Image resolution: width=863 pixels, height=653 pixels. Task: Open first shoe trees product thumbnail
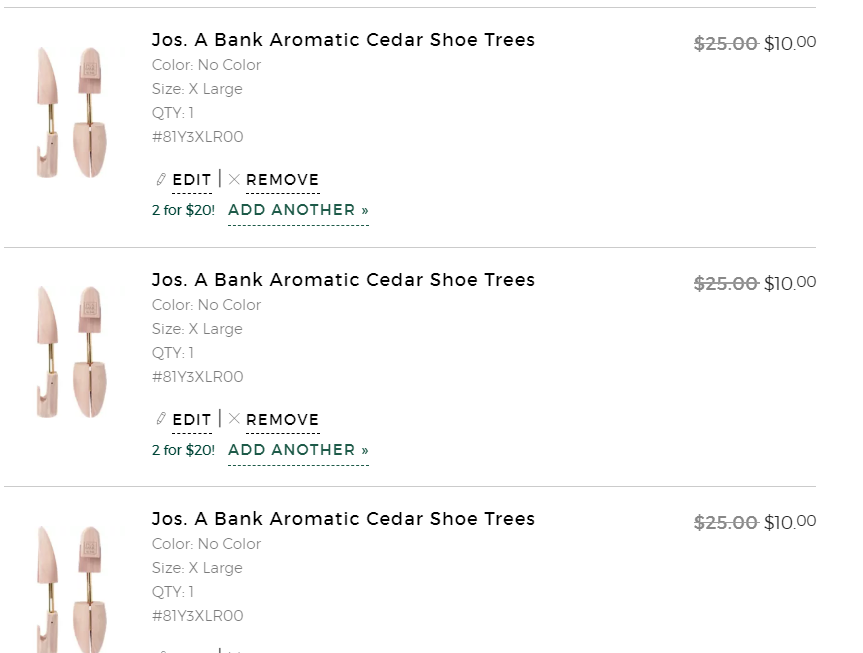72,113
